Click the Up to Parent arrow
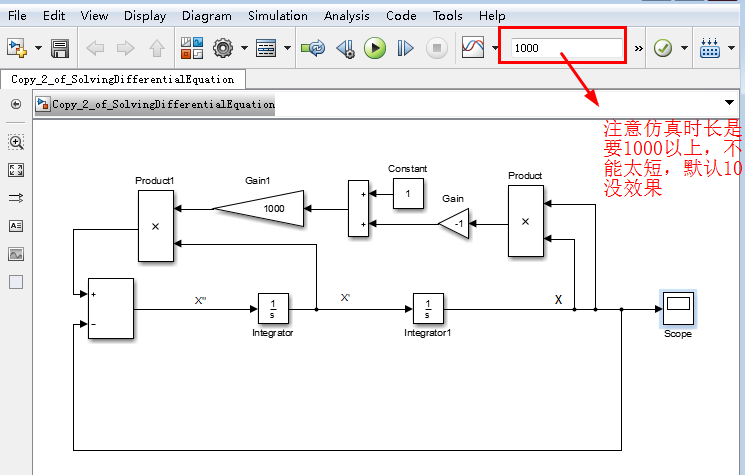The width and height of the screenshot is (745, 475). click(157, 48)
